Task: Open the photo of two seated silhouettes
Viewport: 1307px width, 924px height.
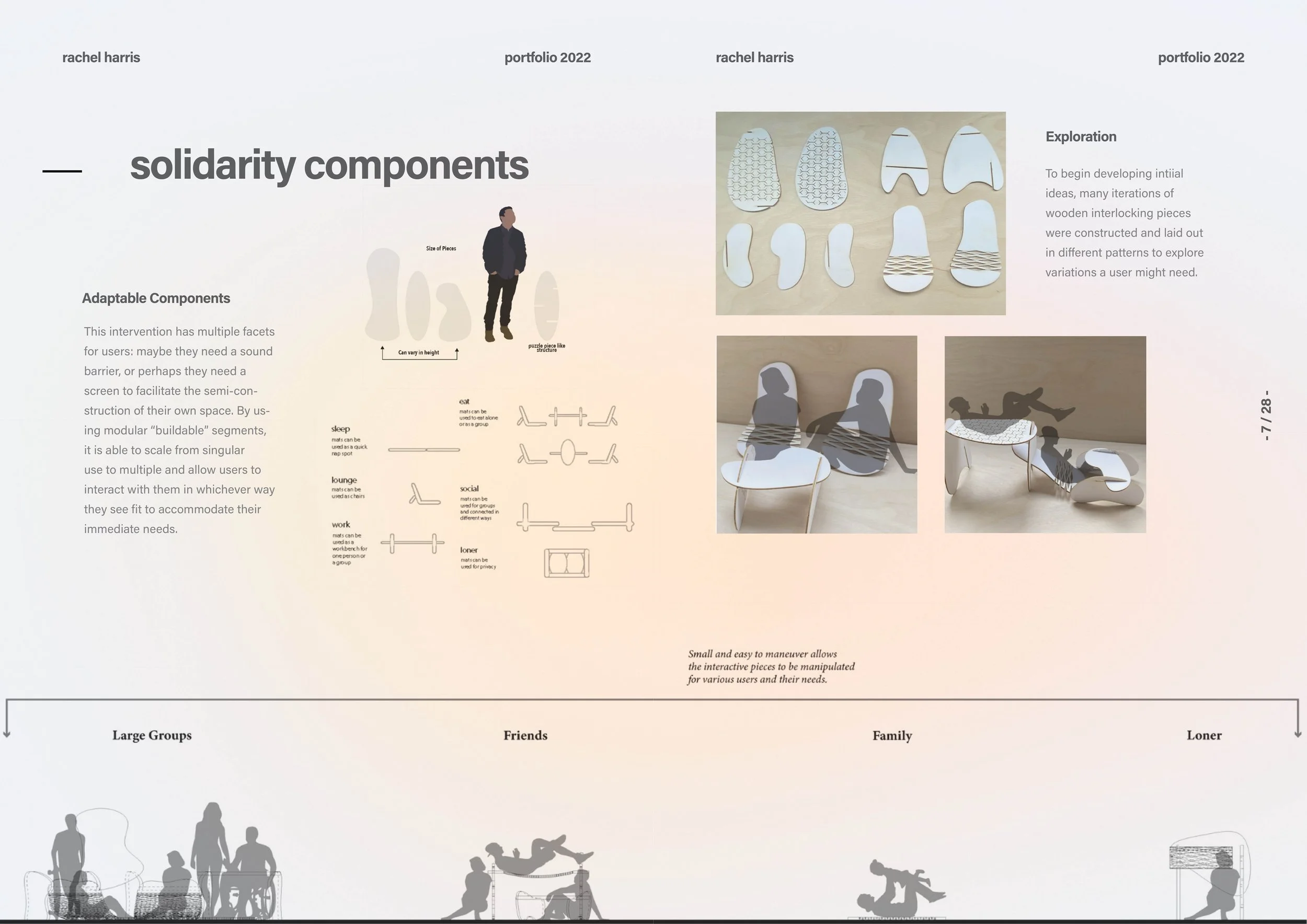Action: click(816, 434)
